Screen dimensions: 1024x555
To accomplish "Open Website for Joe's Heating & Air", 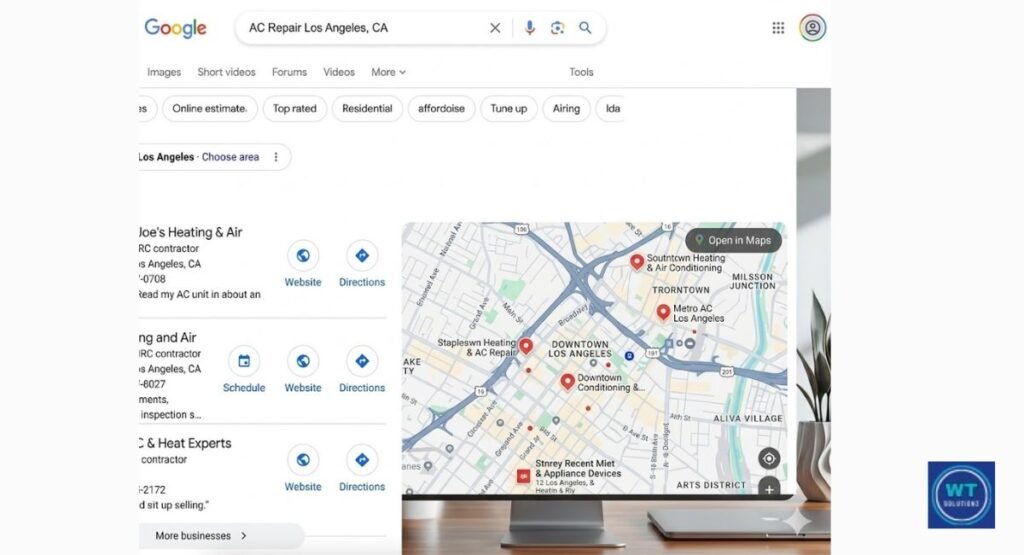I will click(x=303, y=265).
